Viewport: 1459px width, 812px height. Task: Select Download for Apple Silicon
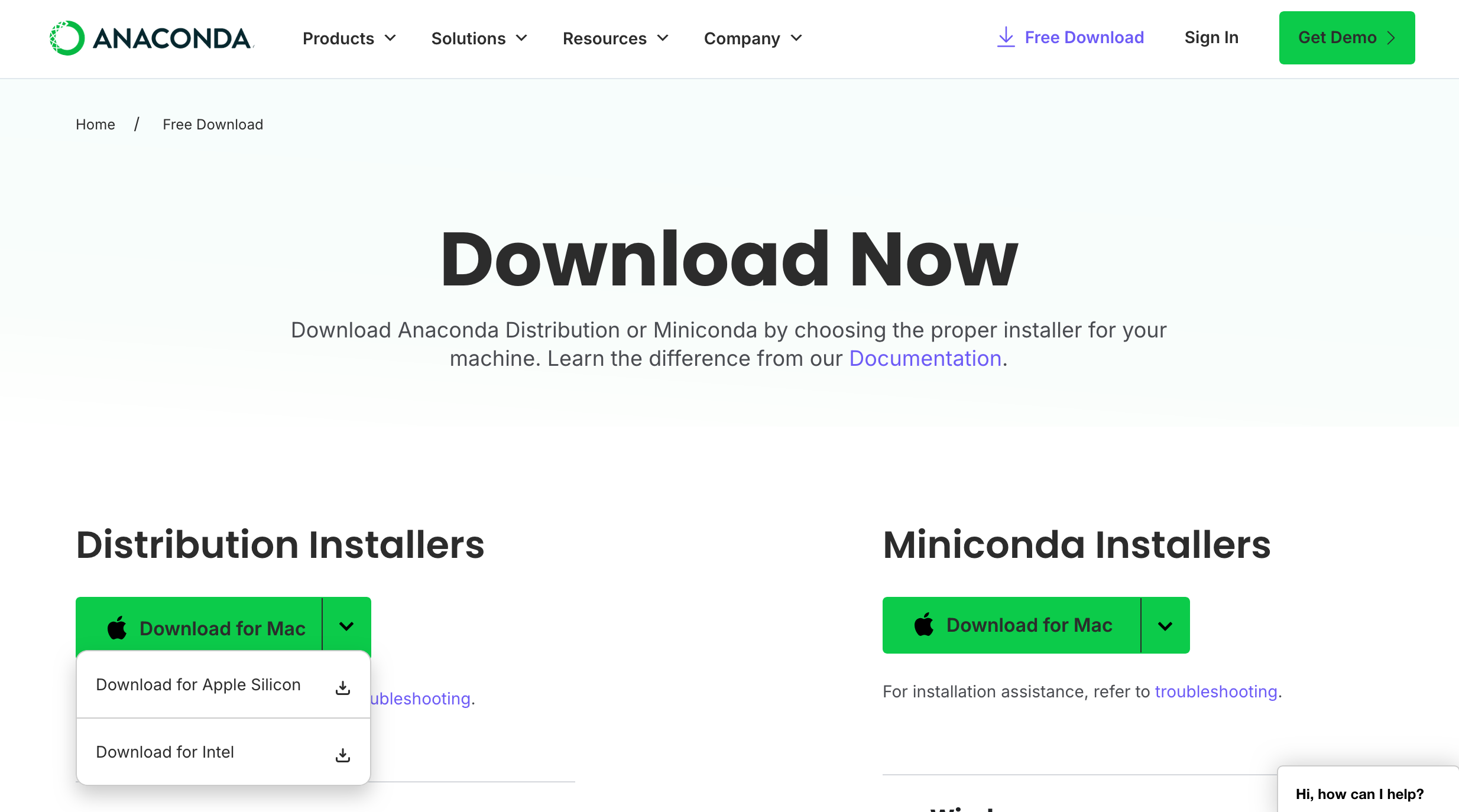click(x=223, y=685)
